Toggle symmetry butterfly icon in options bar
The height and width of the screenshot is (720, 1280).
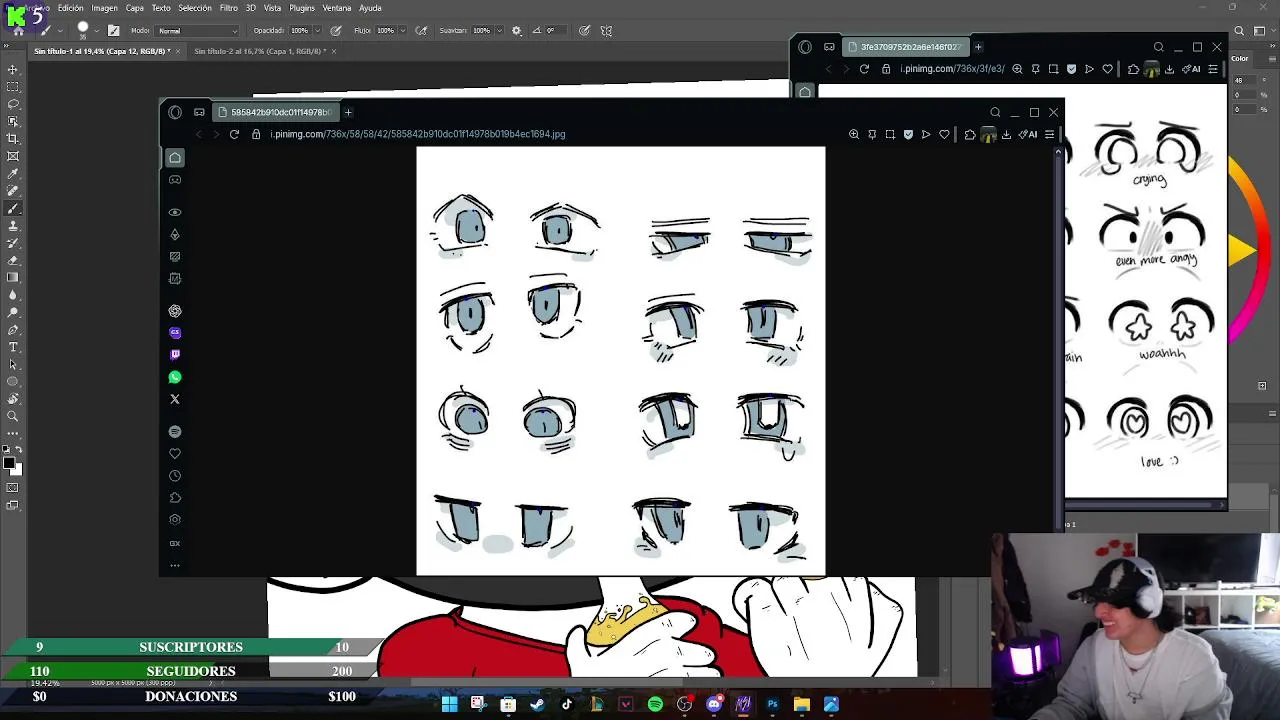pos(606,31)
